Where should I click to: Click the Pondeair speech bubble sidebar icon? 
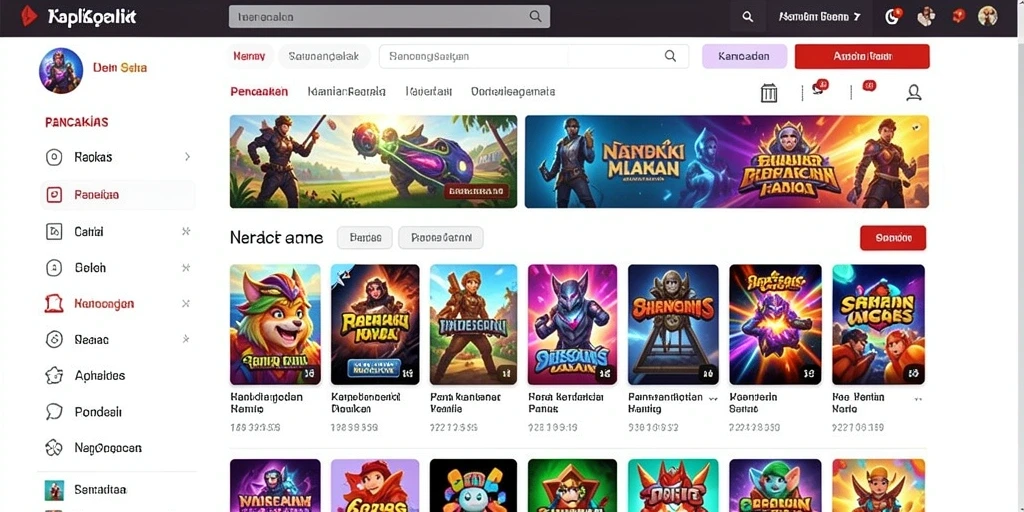point(54,411)
